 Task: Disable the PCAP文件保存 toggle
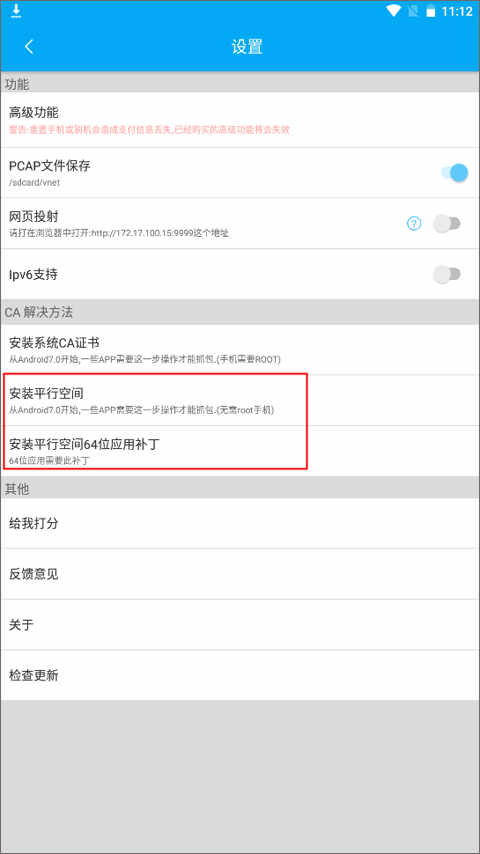(454, 173)
